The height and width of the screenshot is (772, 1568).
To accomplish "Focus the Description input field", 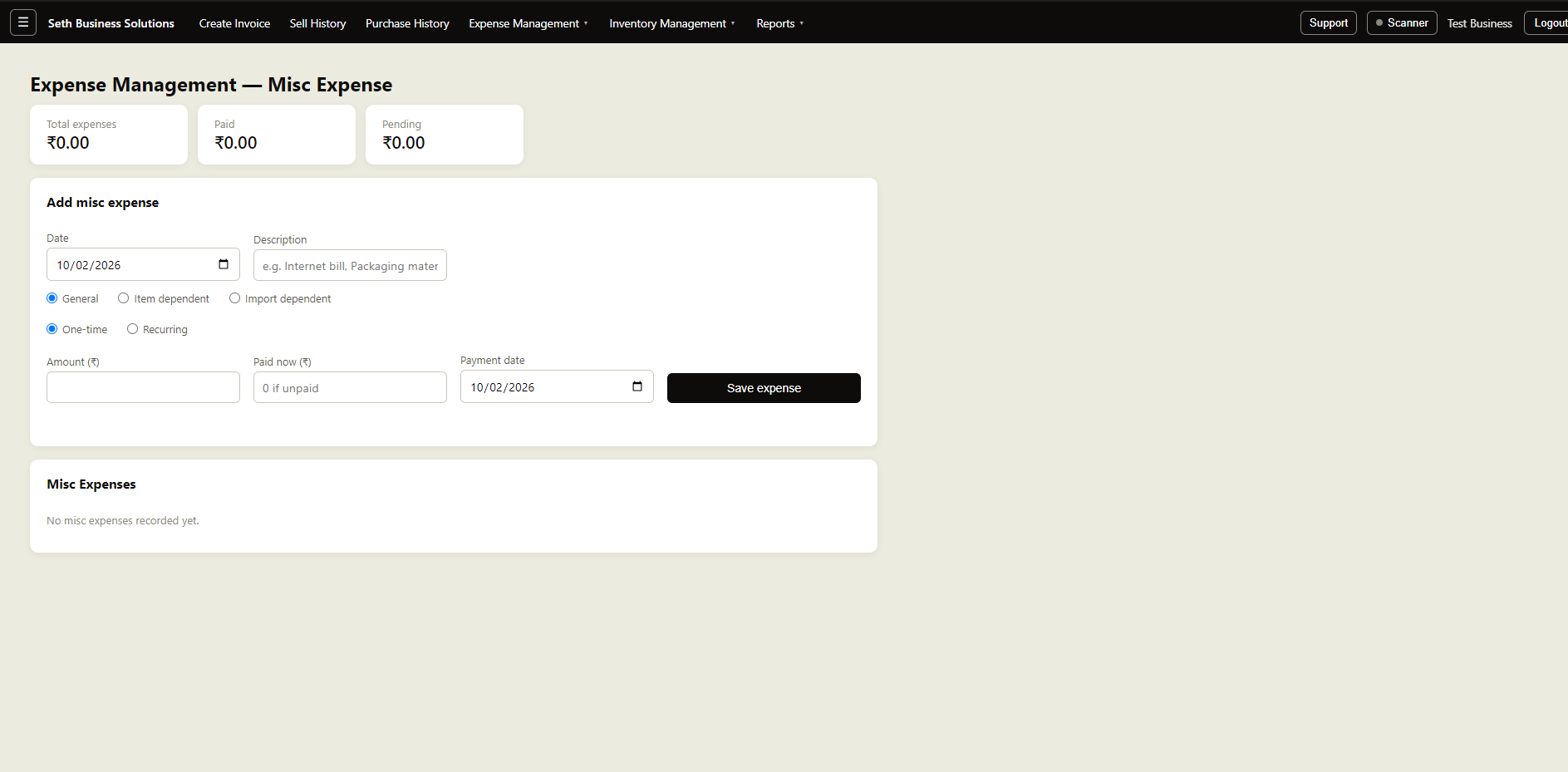I will point(350,265).
